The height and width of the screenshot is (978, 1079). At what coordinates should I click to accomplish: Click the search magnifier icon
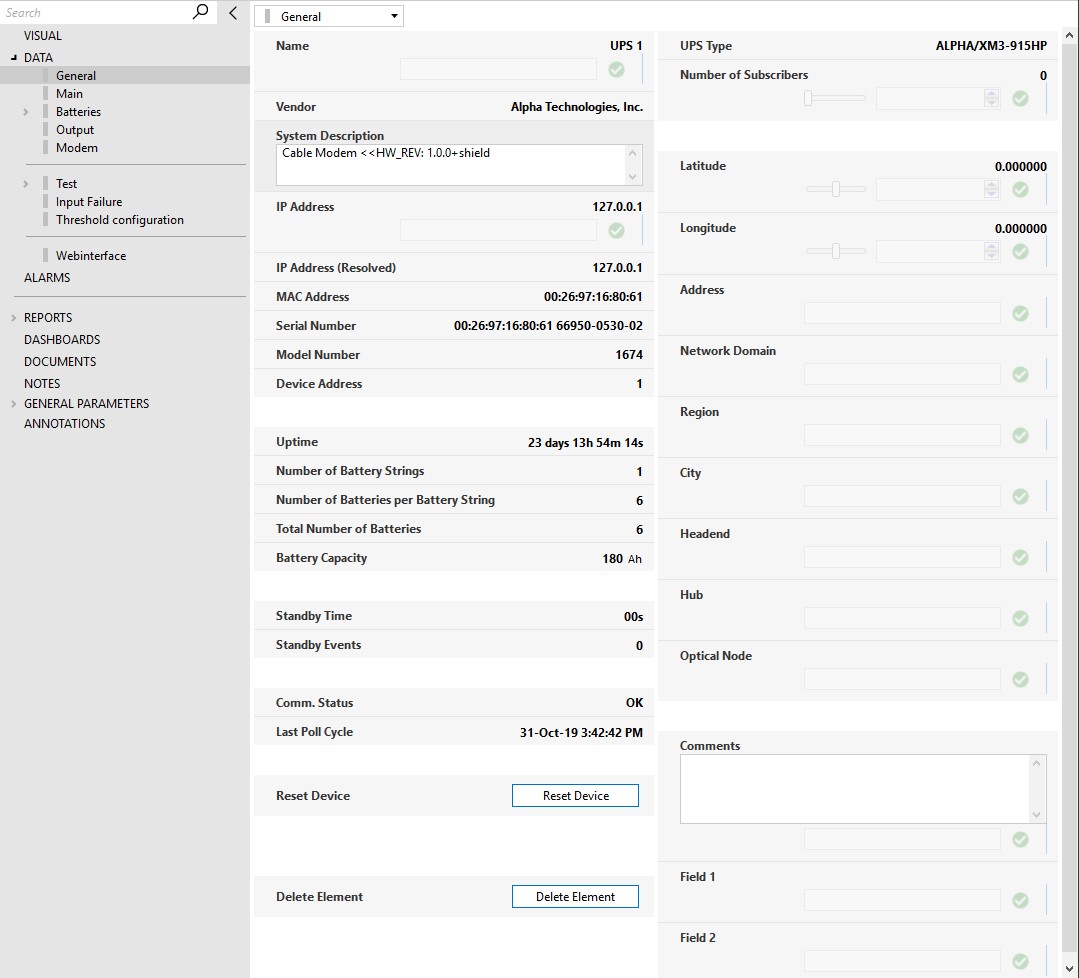click(200, 12)
